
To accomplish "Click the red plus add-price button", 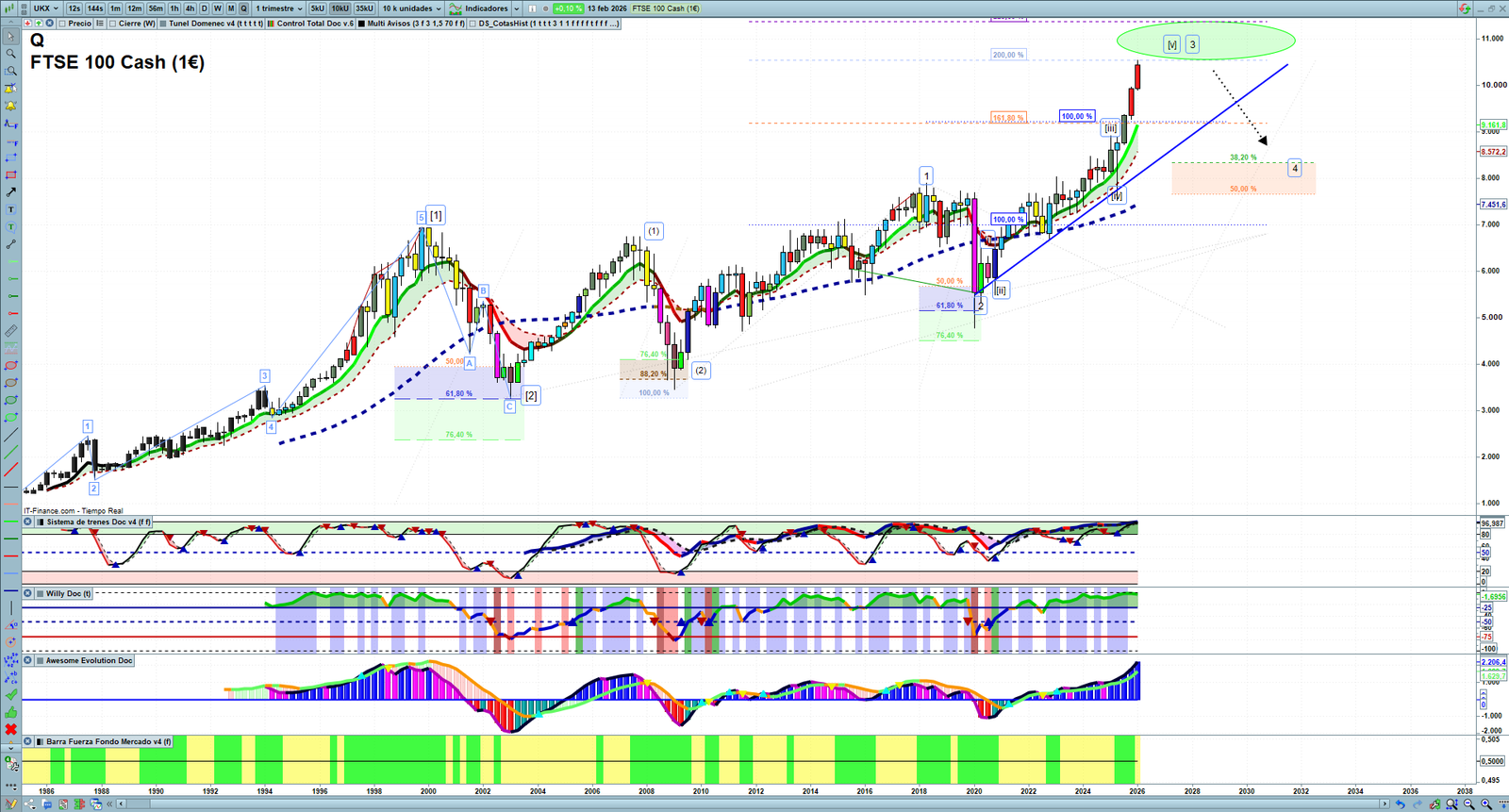I will 28,24.
